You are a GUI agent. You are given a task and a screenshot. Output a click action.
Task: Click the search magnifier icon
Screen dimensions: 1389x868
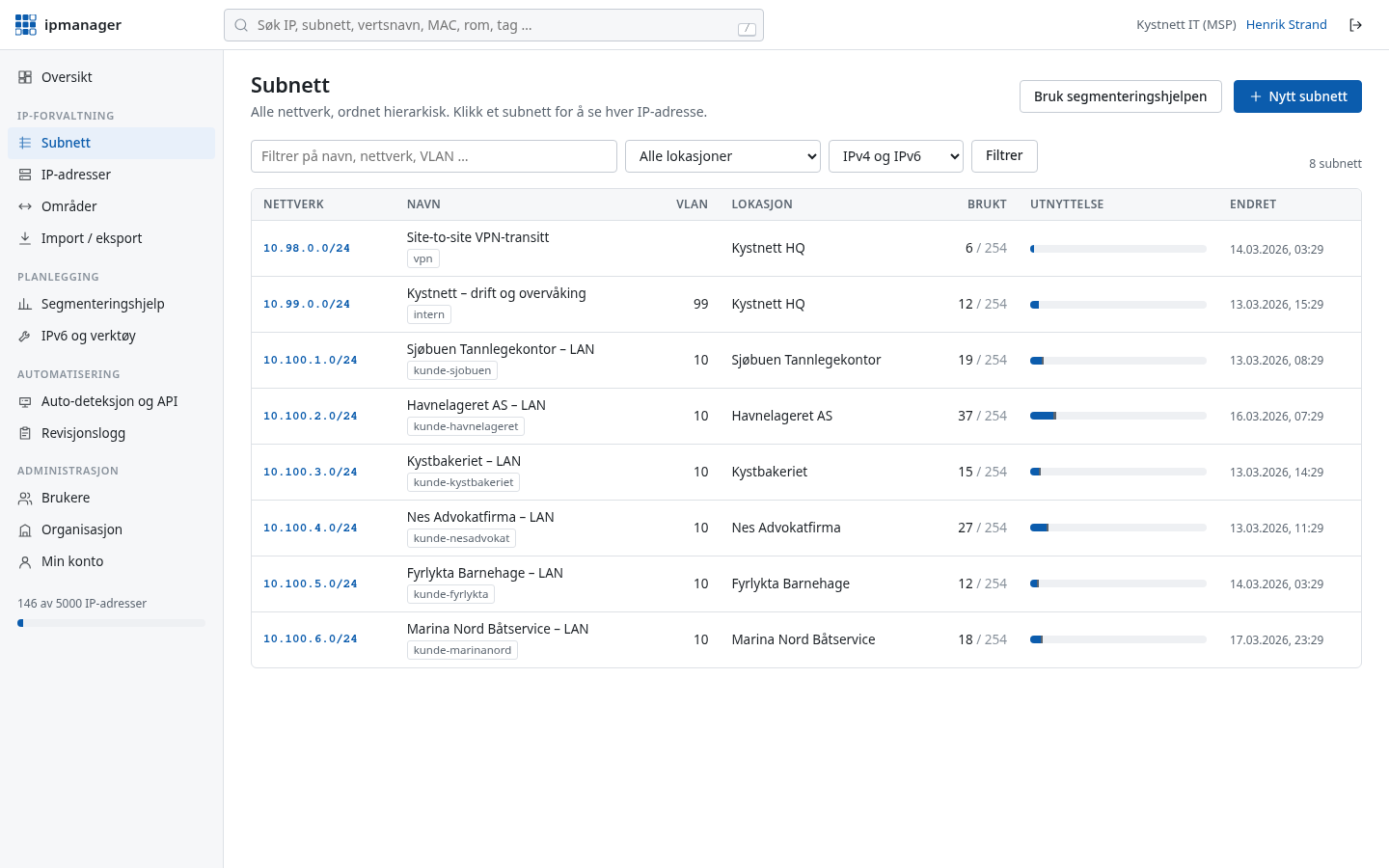click(x=241, y=25)
